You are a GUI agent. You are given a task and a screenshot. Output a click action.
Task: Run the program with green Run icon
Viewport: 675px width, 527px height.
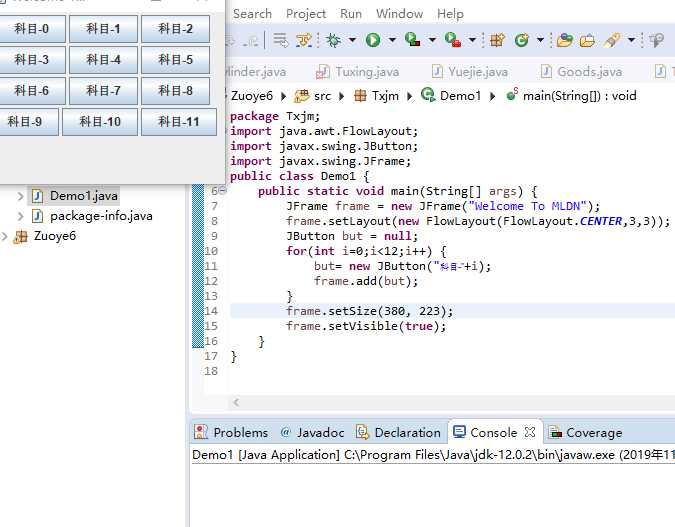point(373,40)
